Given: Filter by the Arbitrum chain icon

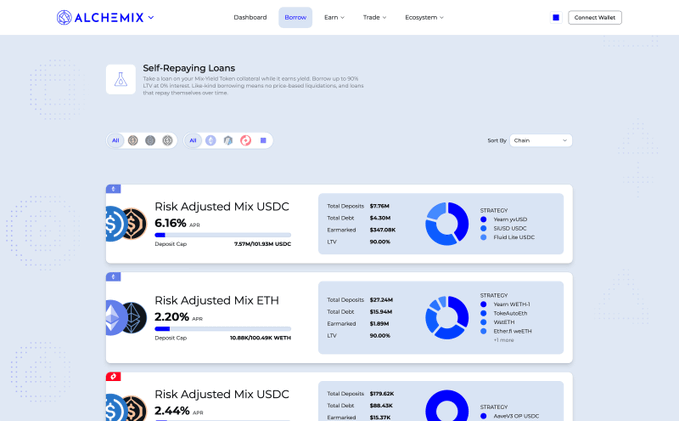Looking at the screenshot, I should (x=228, y=140).
